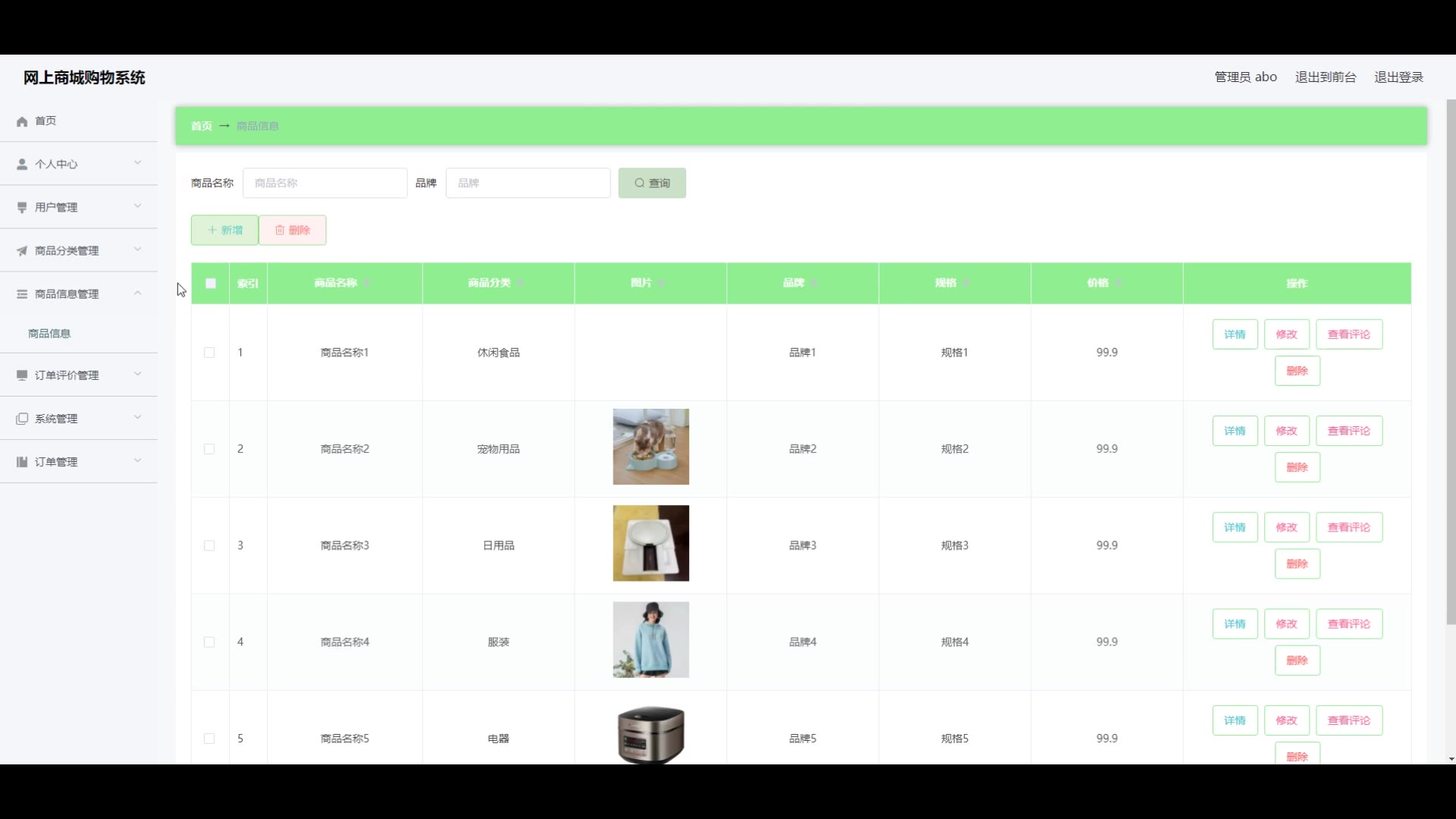Click the monitor icon for 订单评价管理

click(22, 375)
